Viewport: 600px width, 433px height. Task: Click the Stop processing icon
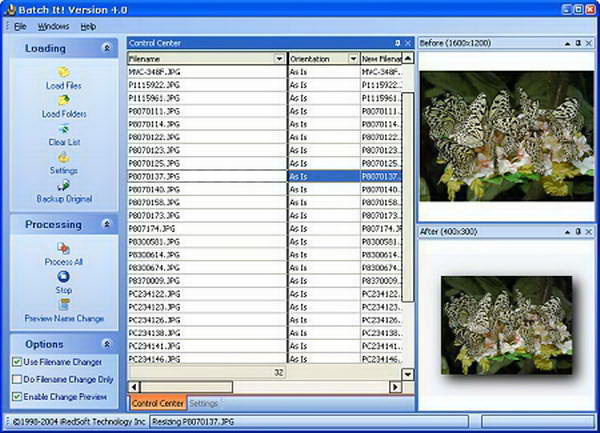(x=64, y=276)
